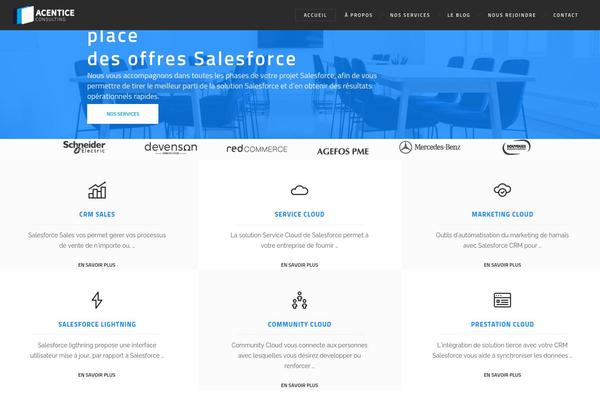Click En Savoir Plus under CRM Sales
The height and width of the screenshot is (400, 600).
[97, 265]
